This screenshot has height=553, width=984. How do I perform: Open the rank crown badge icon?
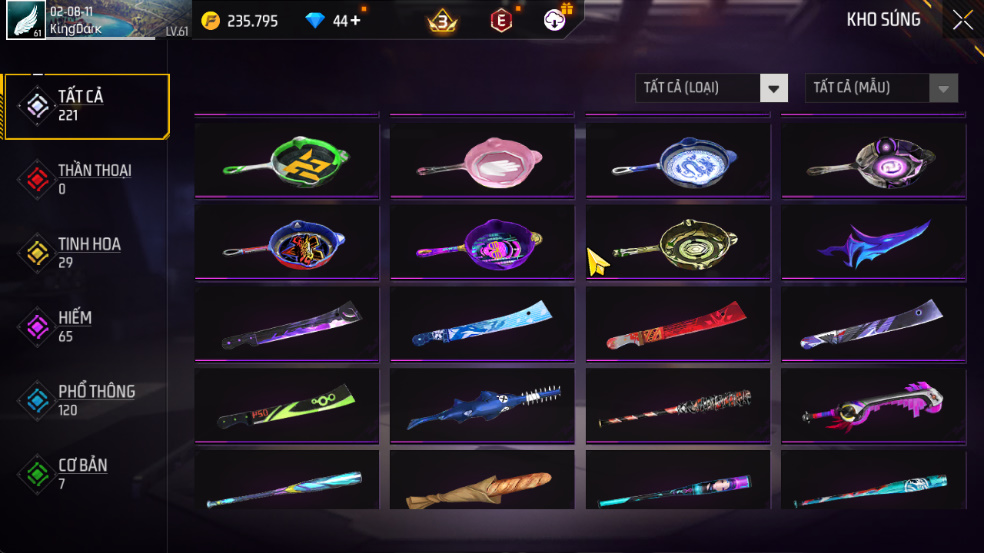click(442, 21)
